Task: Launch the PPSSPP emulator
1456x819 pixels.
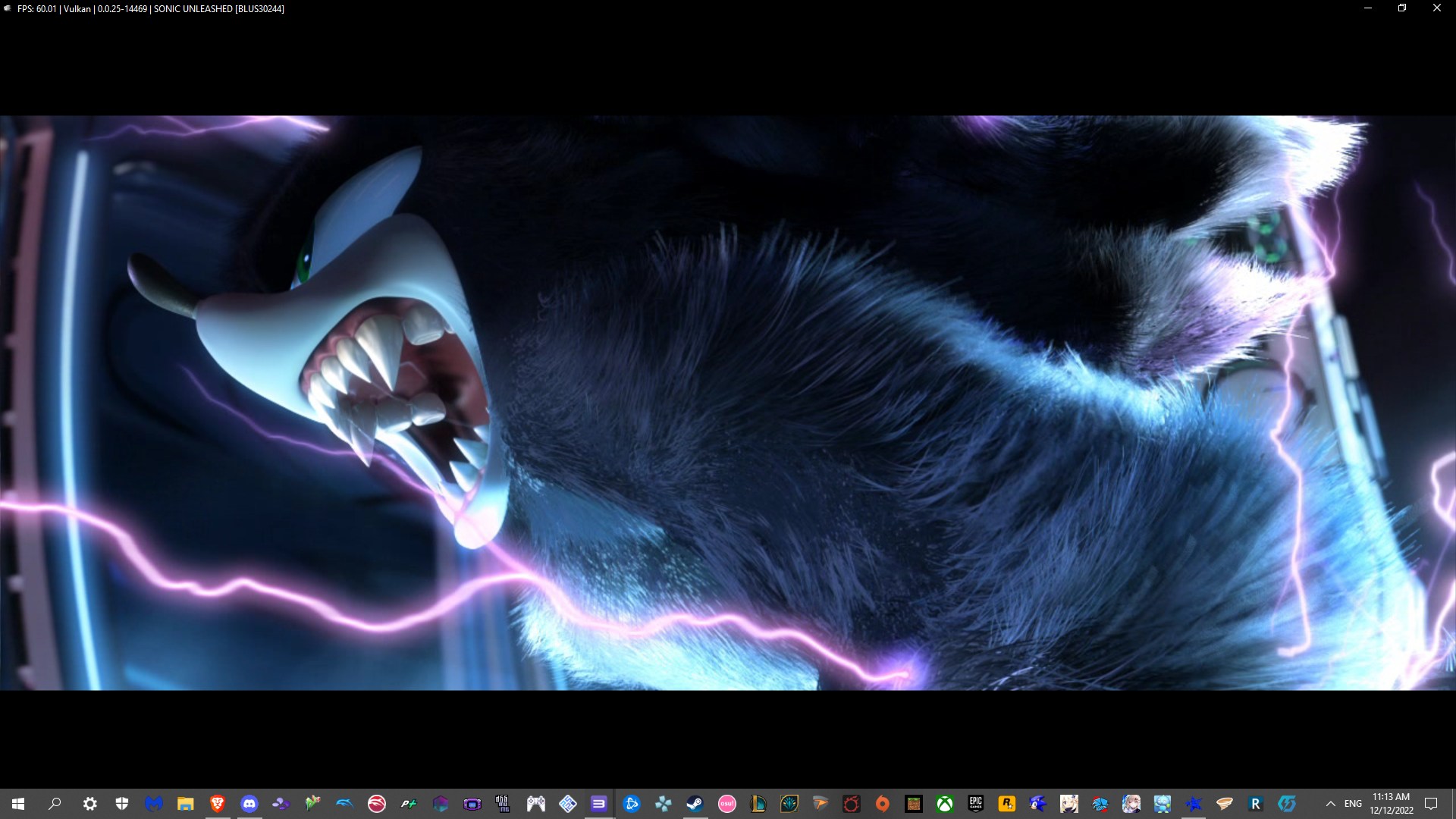Action: coord(664,804)
